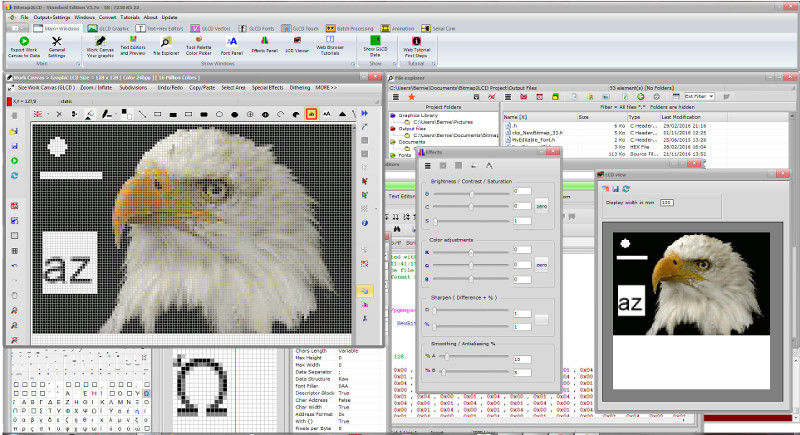The image size is (800, 435).
Task: Open Web Tutorial First Steps
Action: point(416,40)
